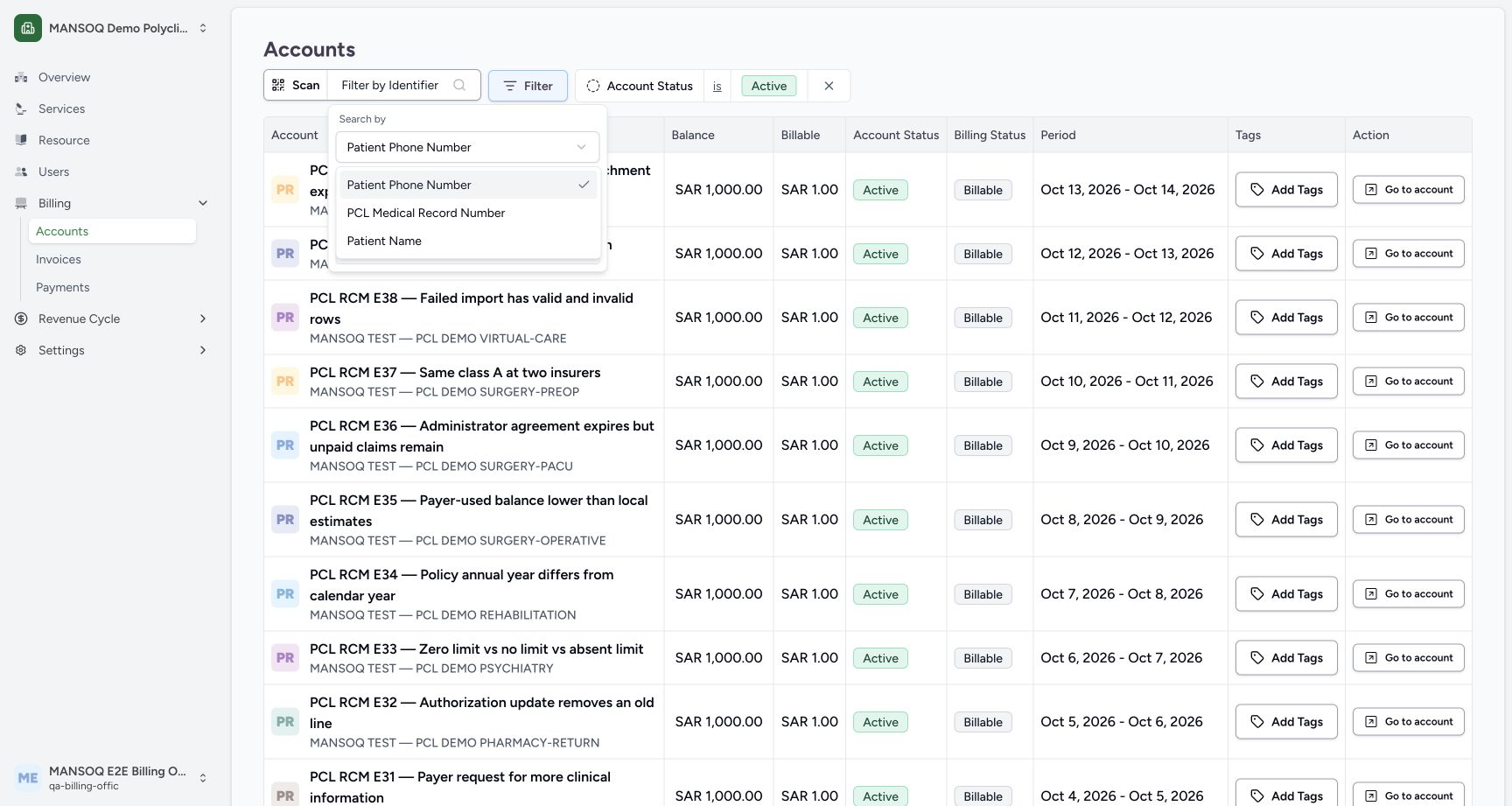The height and width of the screenshot is (806, 1512).
Task: Click the PR avatar of PCL RCM E38
Action: (x=285, y=317)
